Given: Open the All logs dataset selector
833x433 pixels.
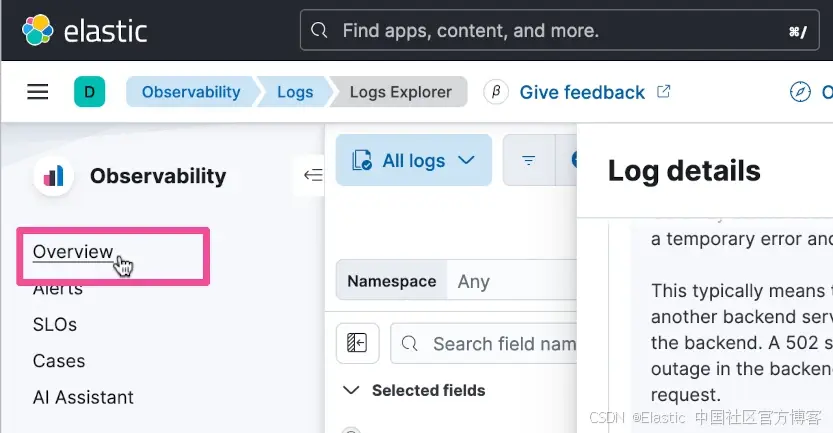Looking at the screenshot, I should click(x=414, y=160).
